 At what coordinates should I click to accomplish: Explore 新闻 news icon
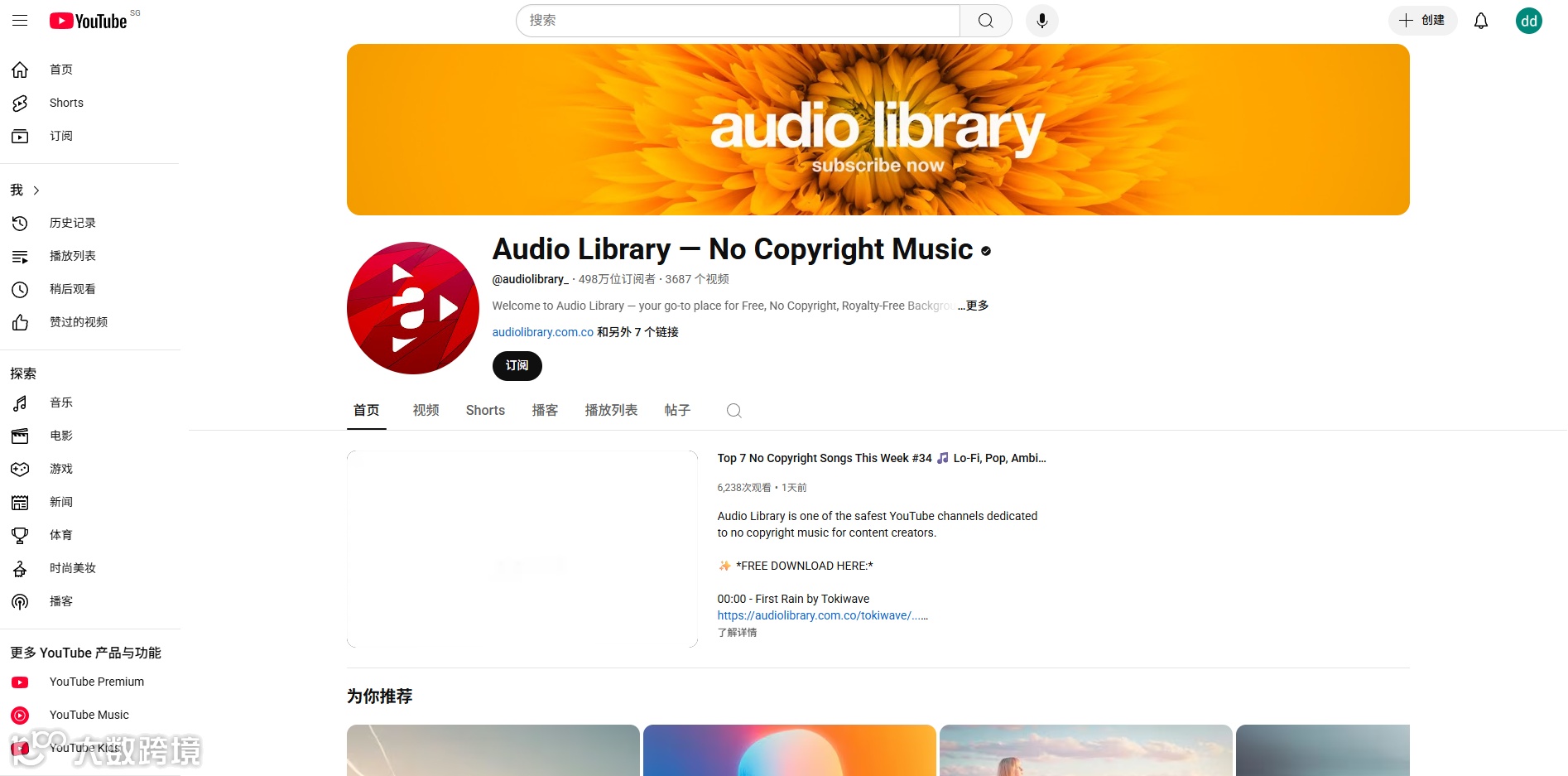pyautogui.click(x=20, y=502)
